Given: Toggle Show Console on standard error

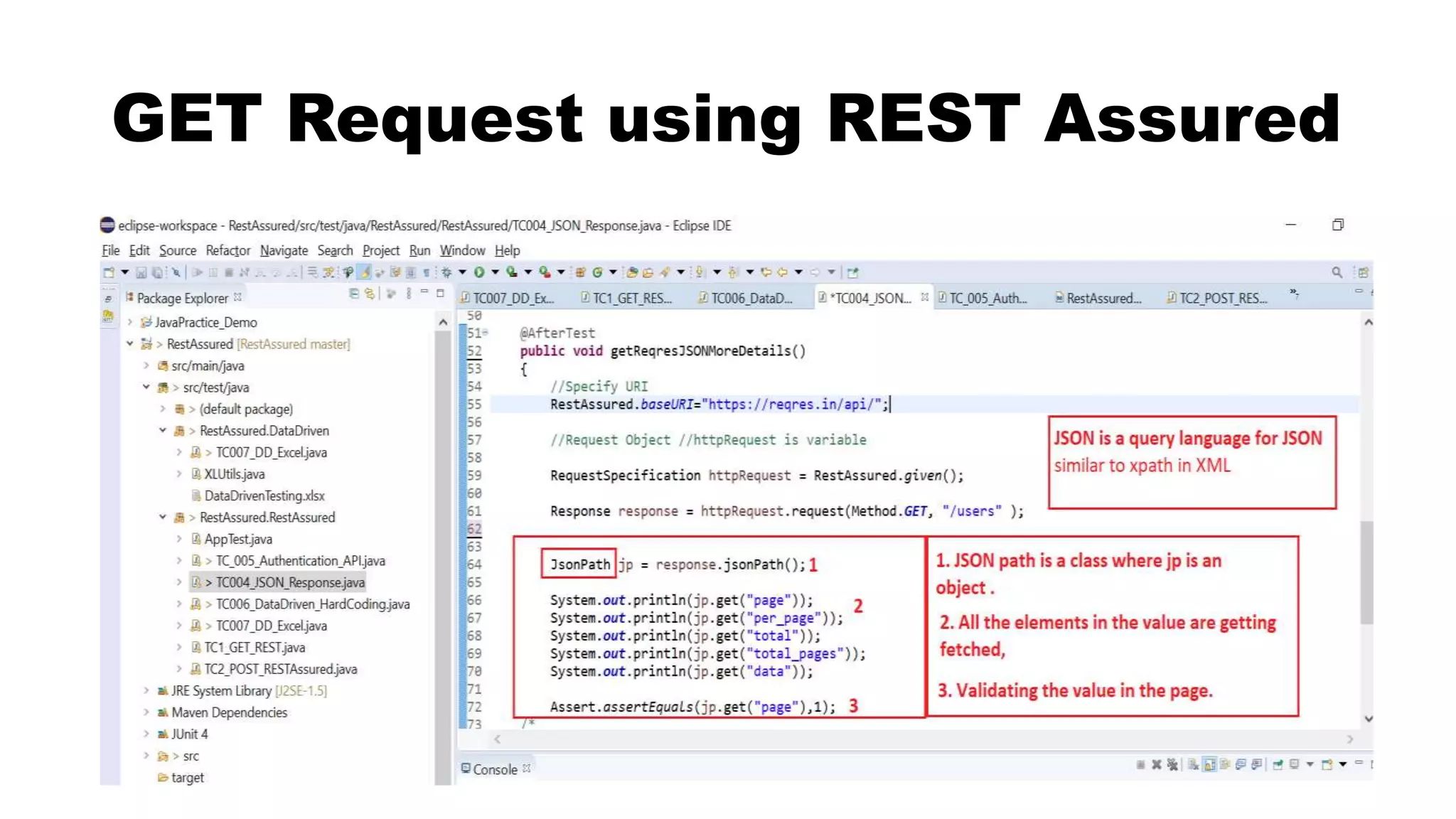Looking at the screenshot, I should tap(1257, 765).
